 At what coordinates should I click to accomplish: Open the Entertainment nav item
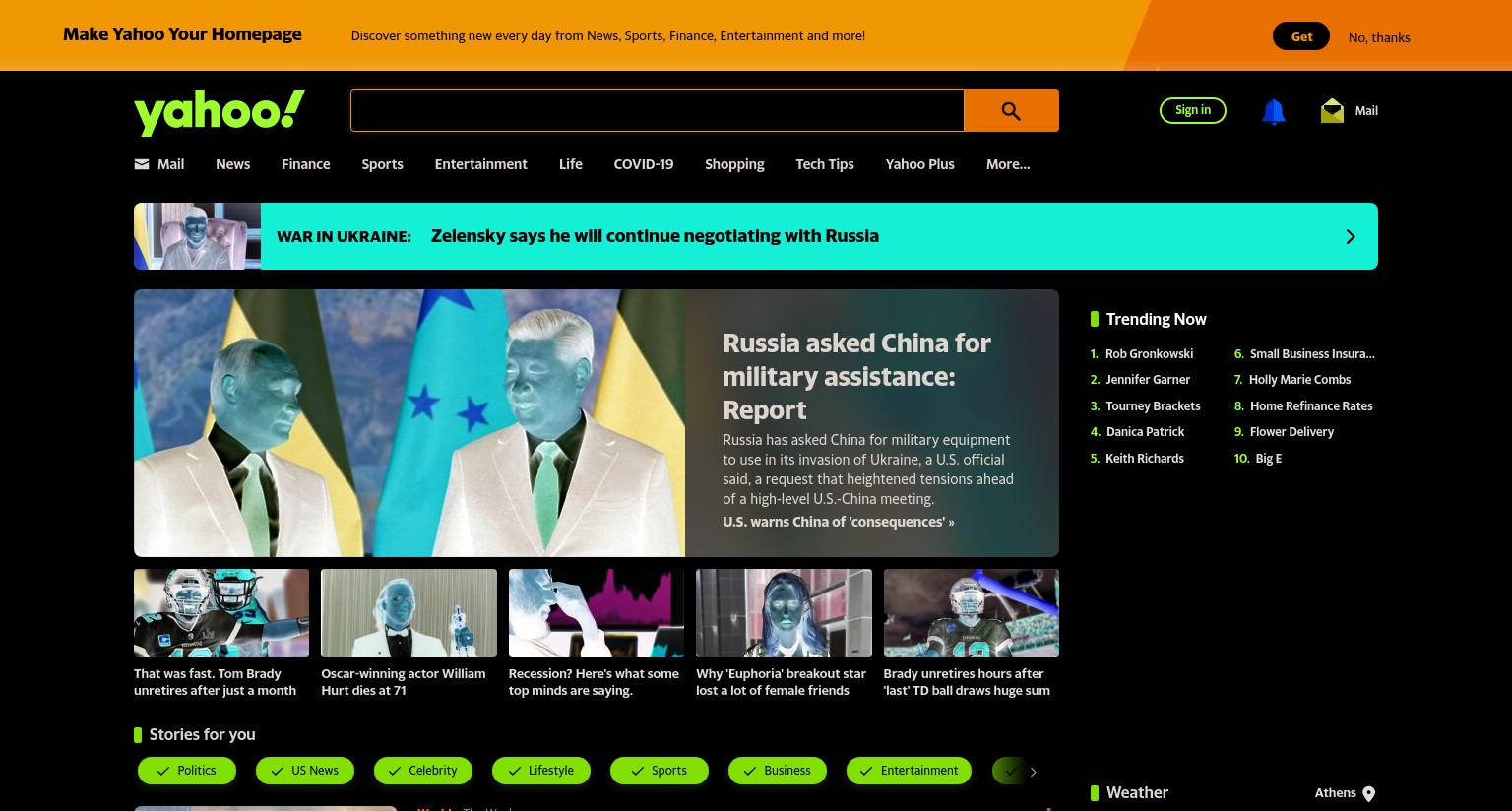481,164
